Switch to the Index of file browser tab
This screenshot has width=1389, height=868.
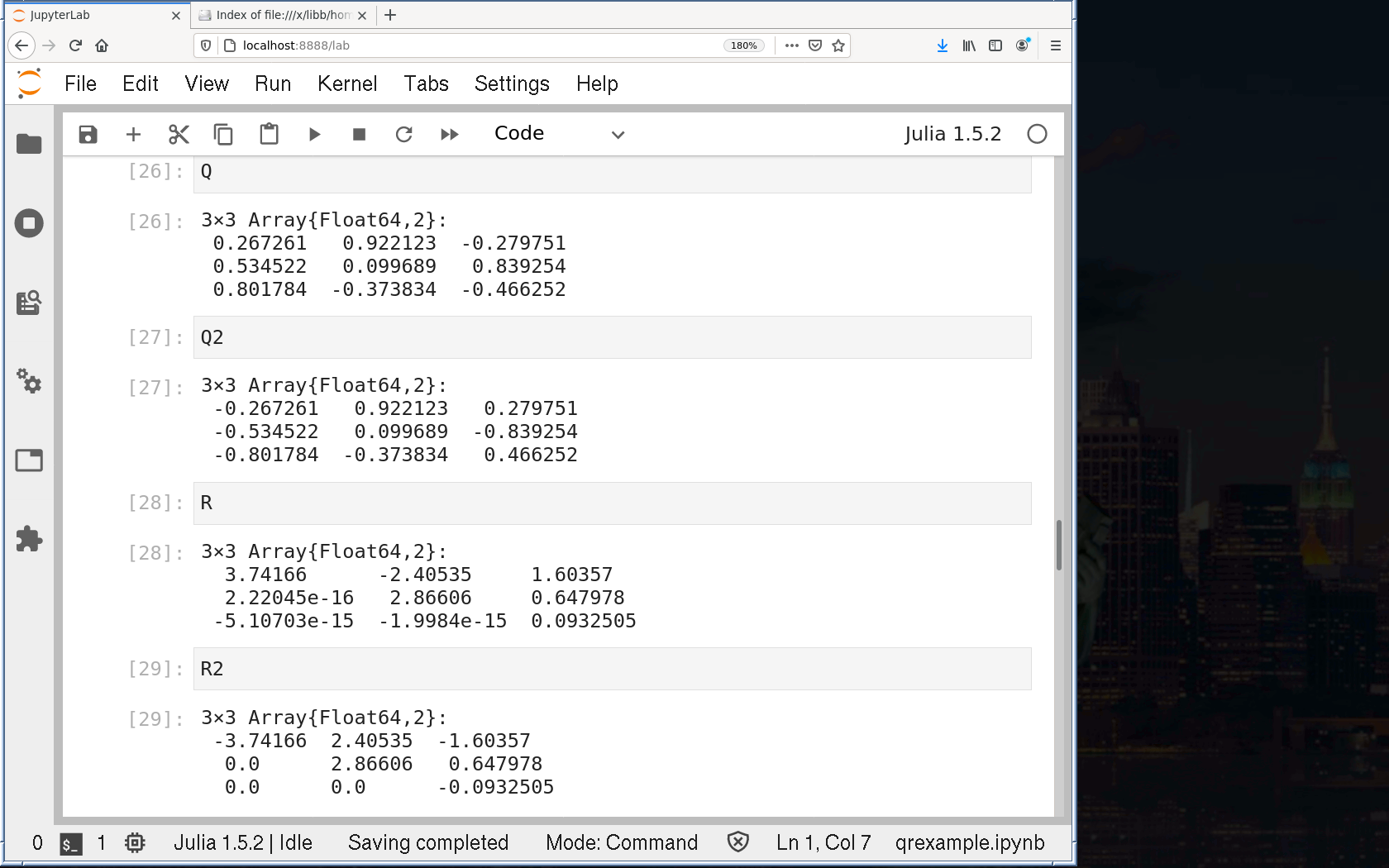coord(281,15)
